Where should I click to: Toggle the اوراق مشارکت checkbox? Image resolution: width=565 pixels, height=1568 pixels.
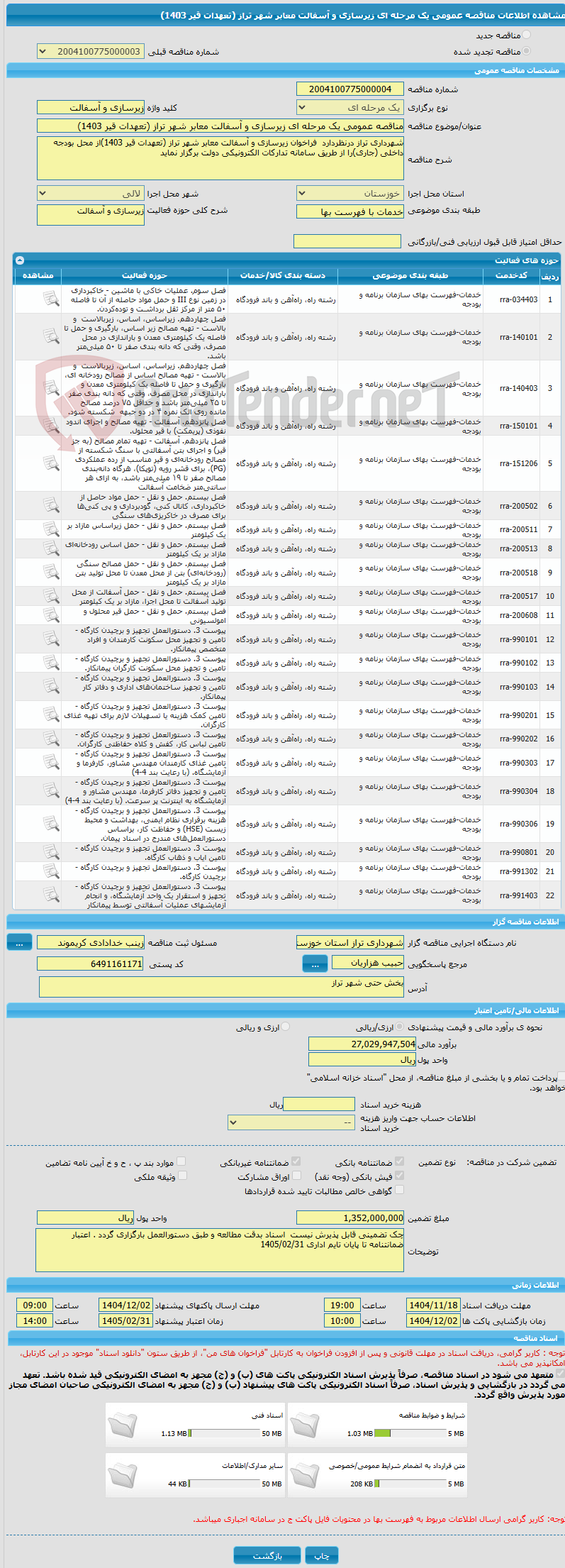coord(296,1176)
